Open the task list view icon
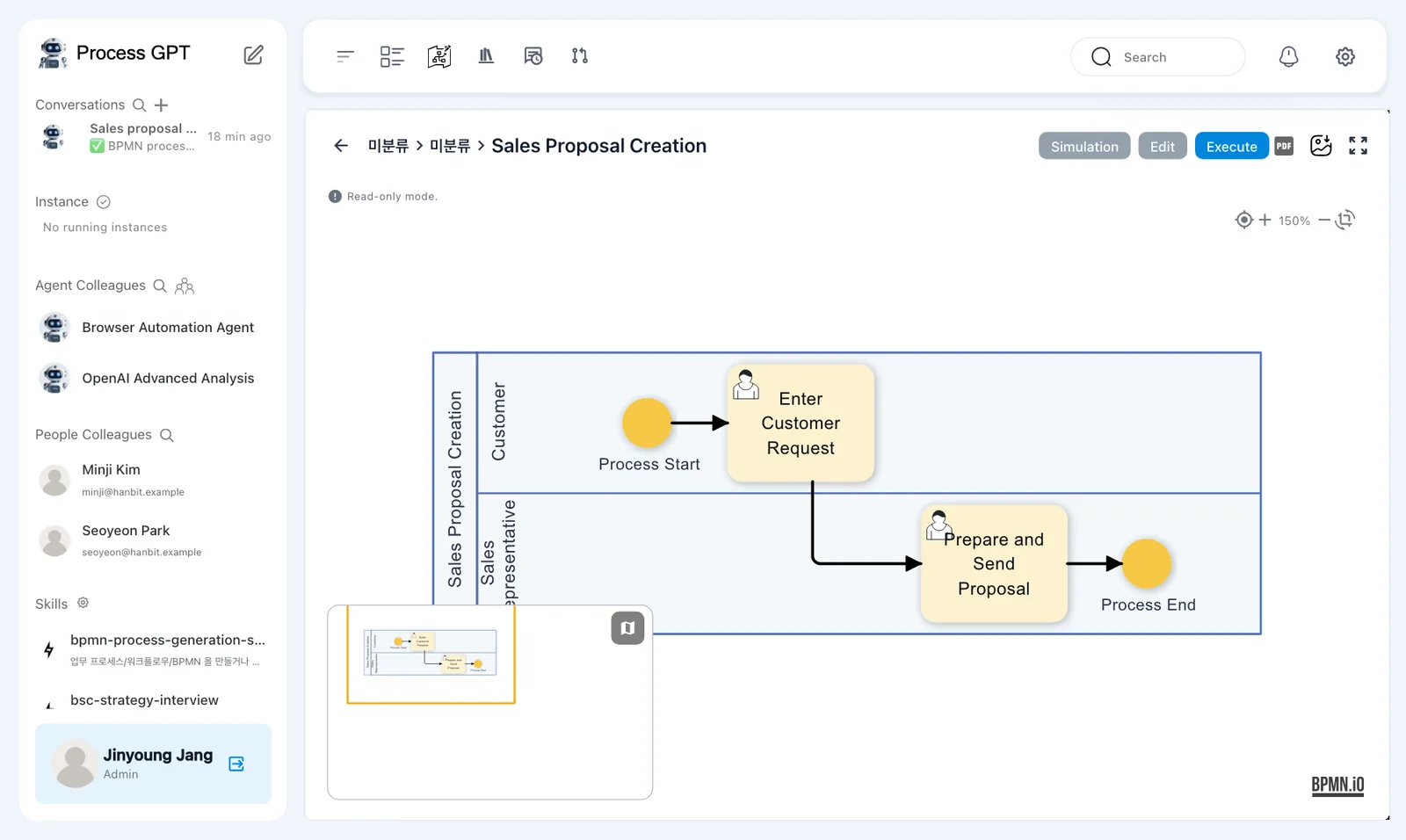This screenshot has width=1406, height=840. [x=392, y=56]
